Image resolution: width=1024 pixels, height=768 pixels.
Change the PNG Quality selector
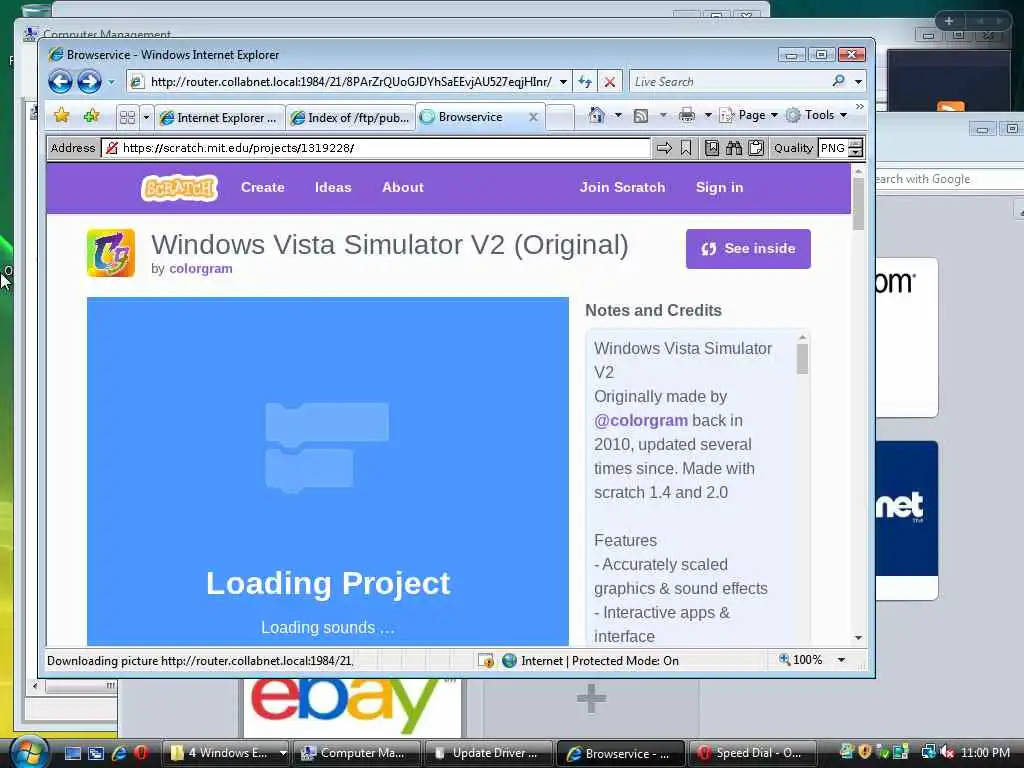841,148
